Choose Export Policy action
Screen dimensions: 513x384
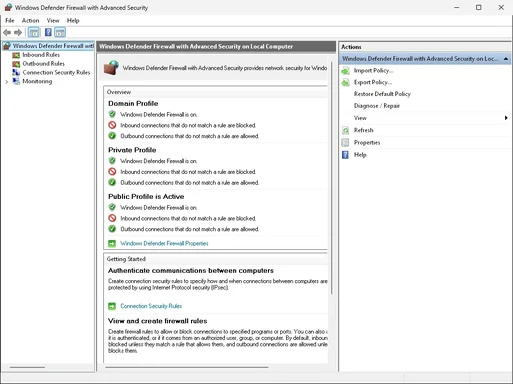click(x=373, y=82)
